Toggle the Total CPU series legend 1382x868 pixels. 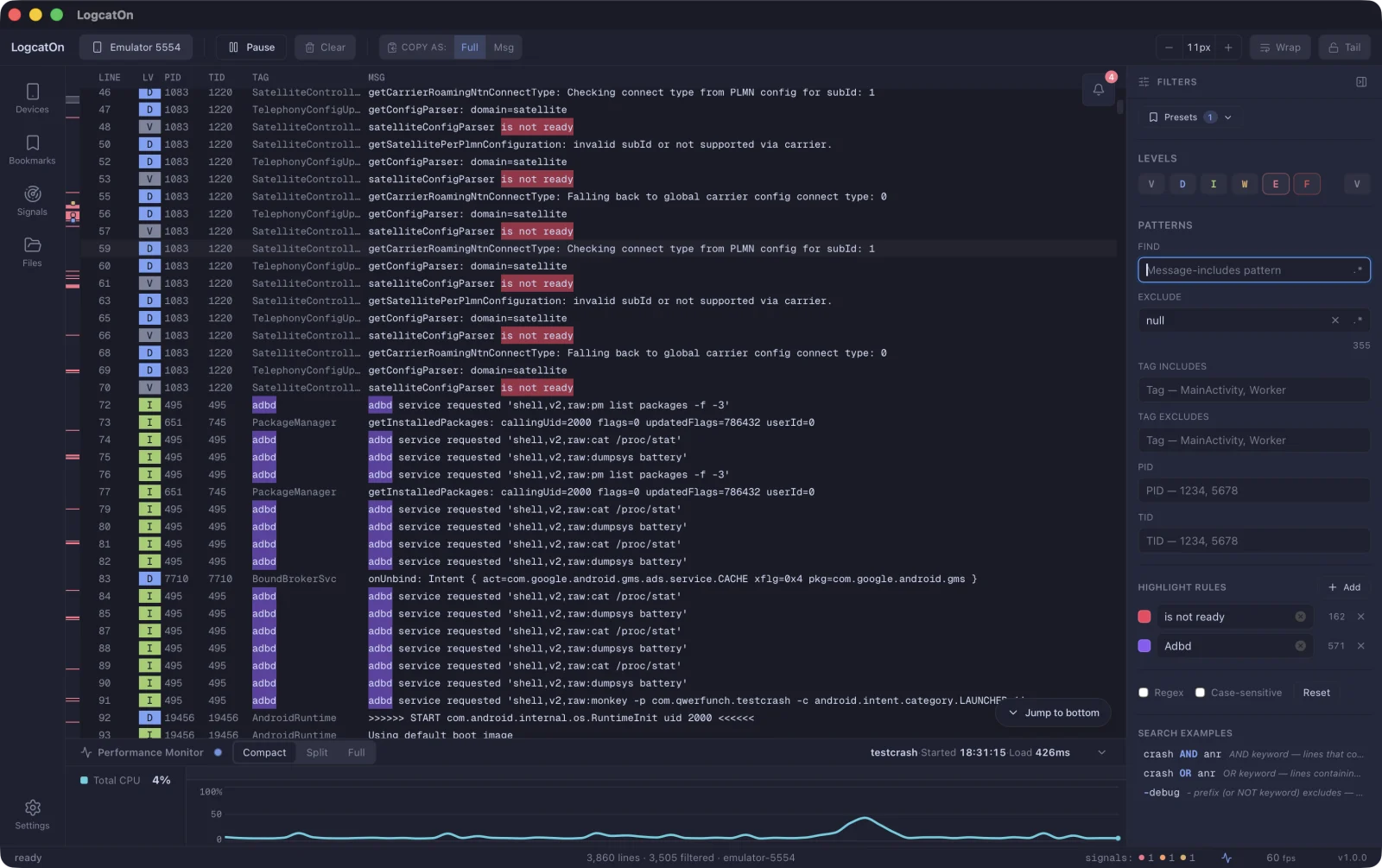125,780
